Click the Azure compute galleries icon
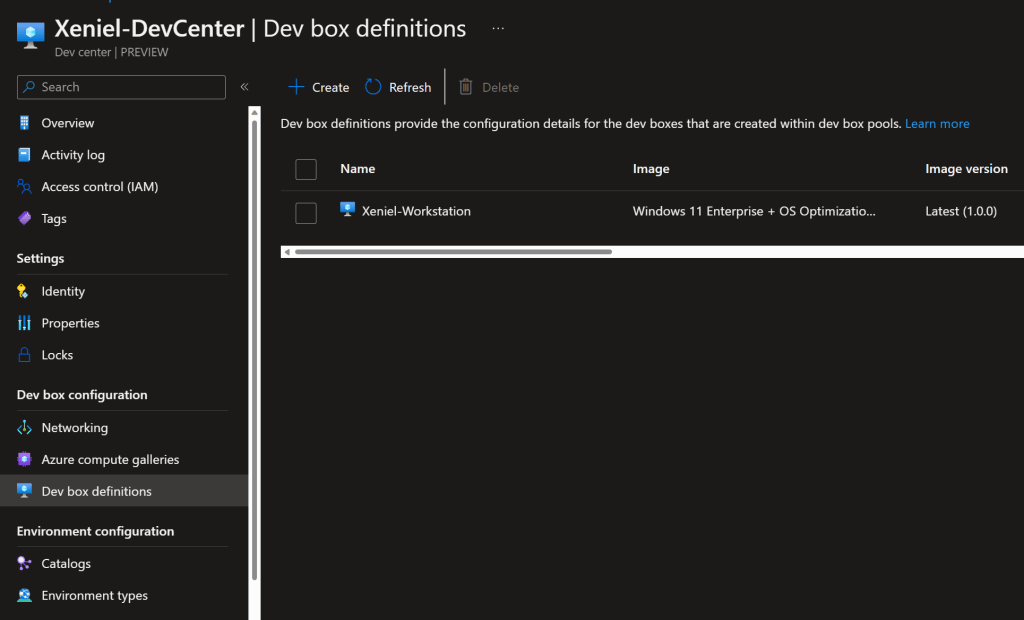This screenshot has width=1024, height=620. (25, 460)
